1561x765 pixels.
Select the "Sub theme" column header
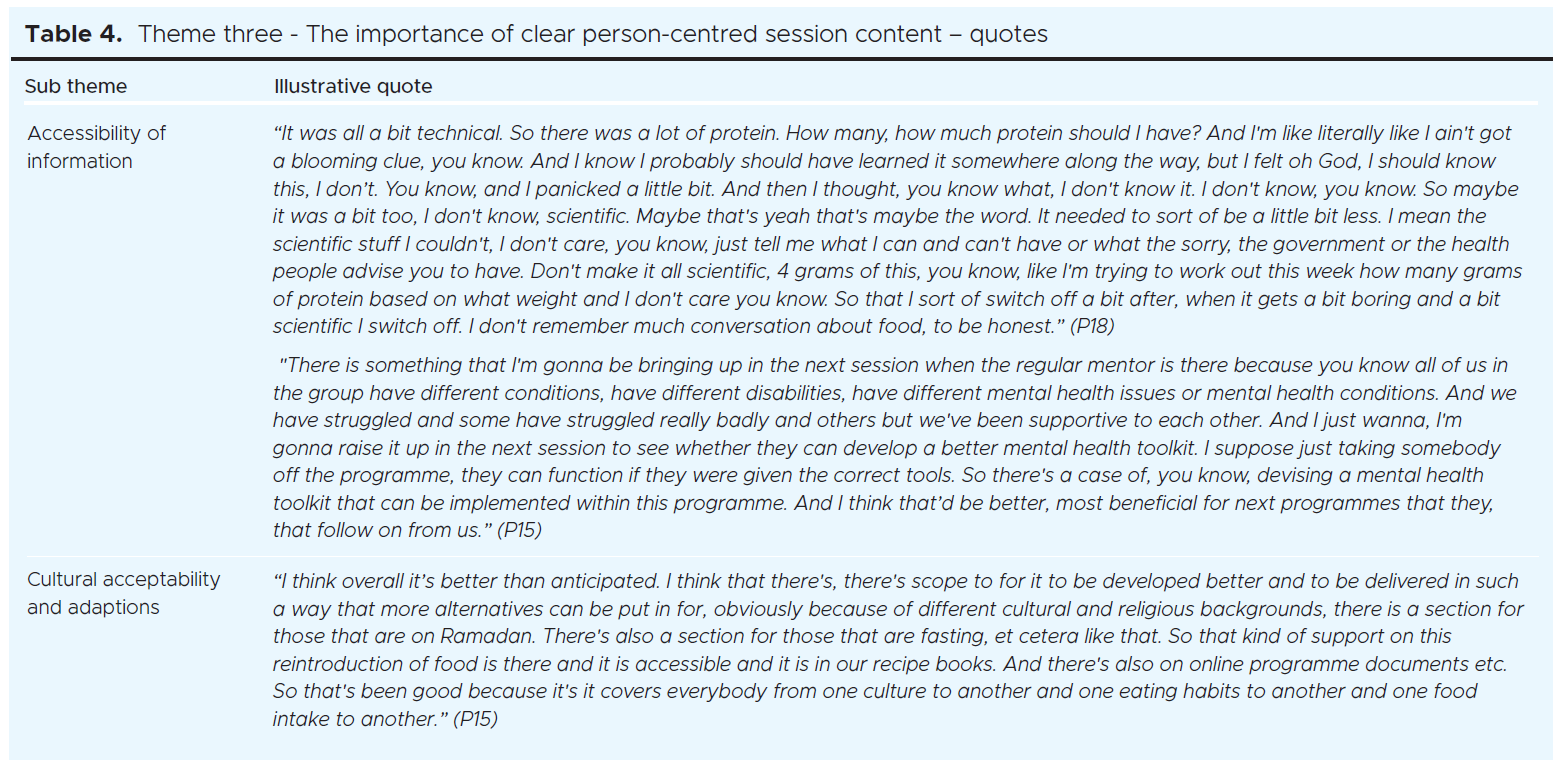pos(76,86)
